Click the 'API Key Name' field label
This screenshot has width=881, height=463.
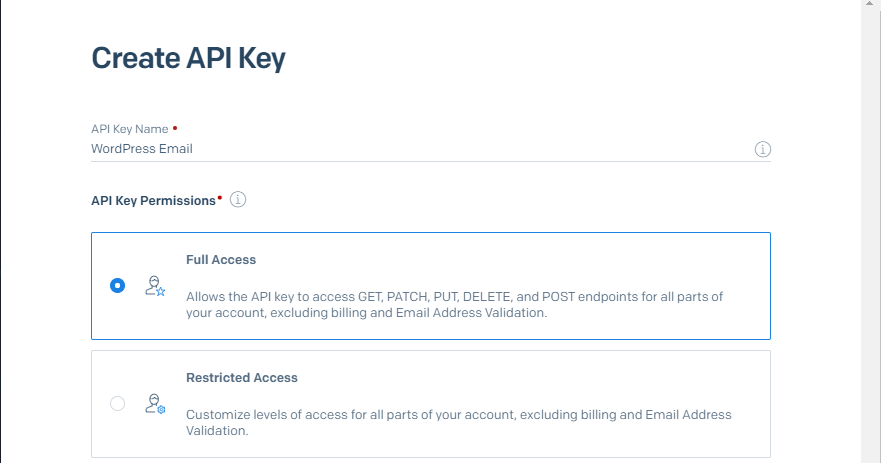(130, 129)
